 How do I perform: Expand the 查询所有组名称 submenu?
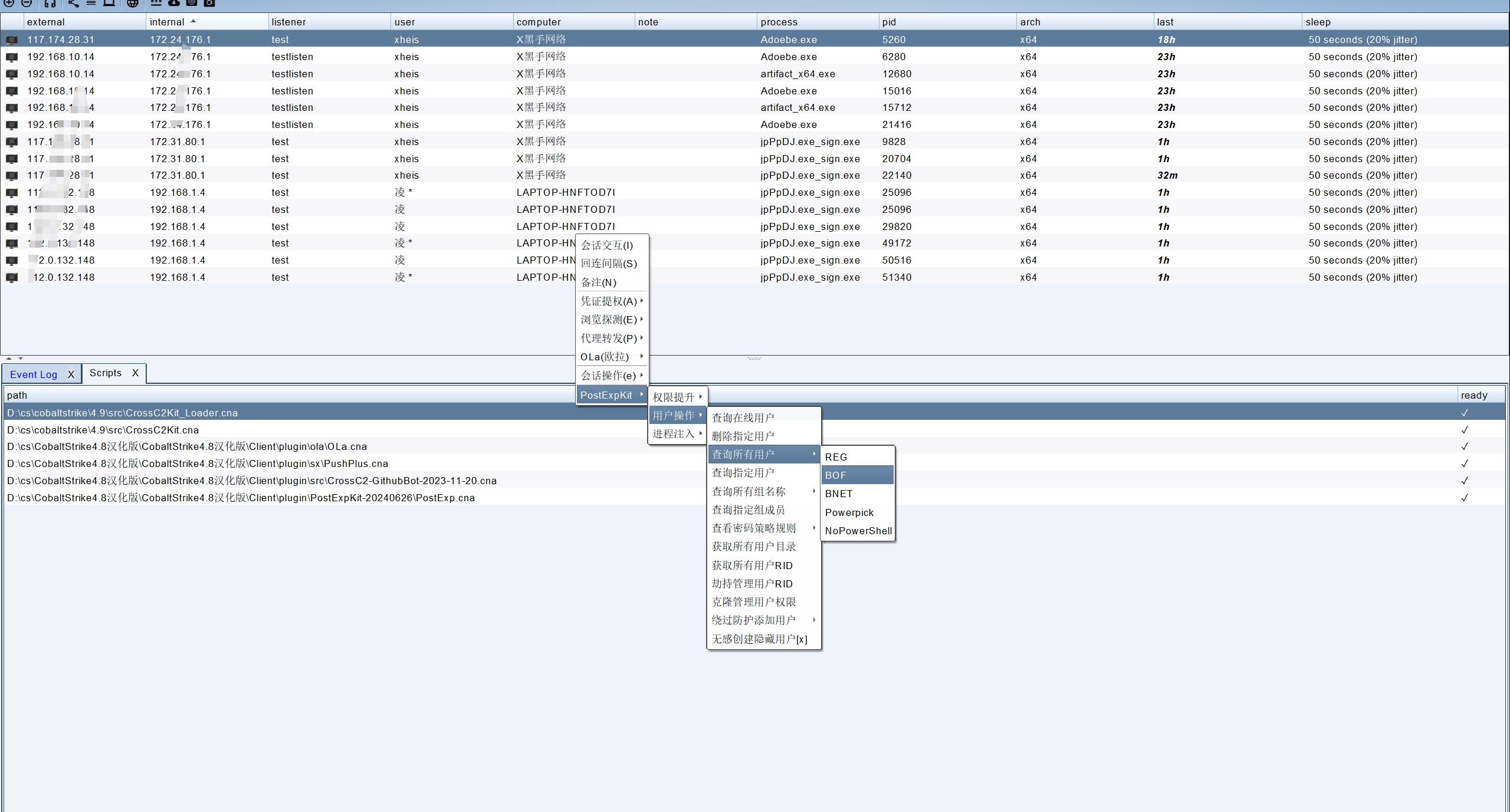point(764,492)
